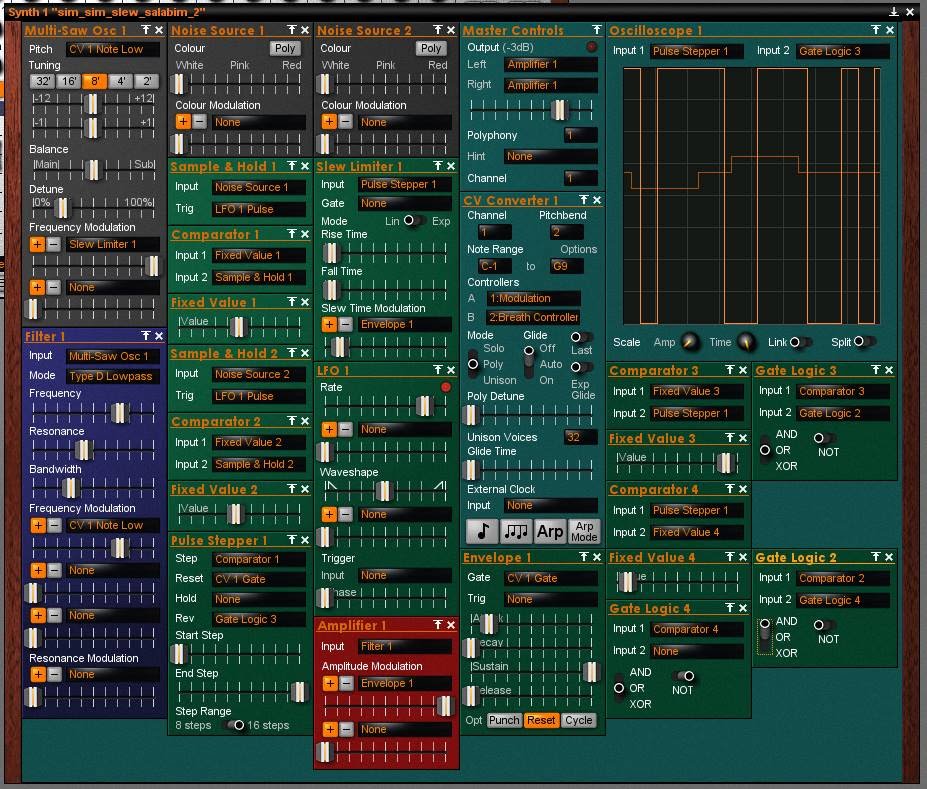Select the 16' tuning option
This screenshot has width=927, height=789.
point(68,81)
